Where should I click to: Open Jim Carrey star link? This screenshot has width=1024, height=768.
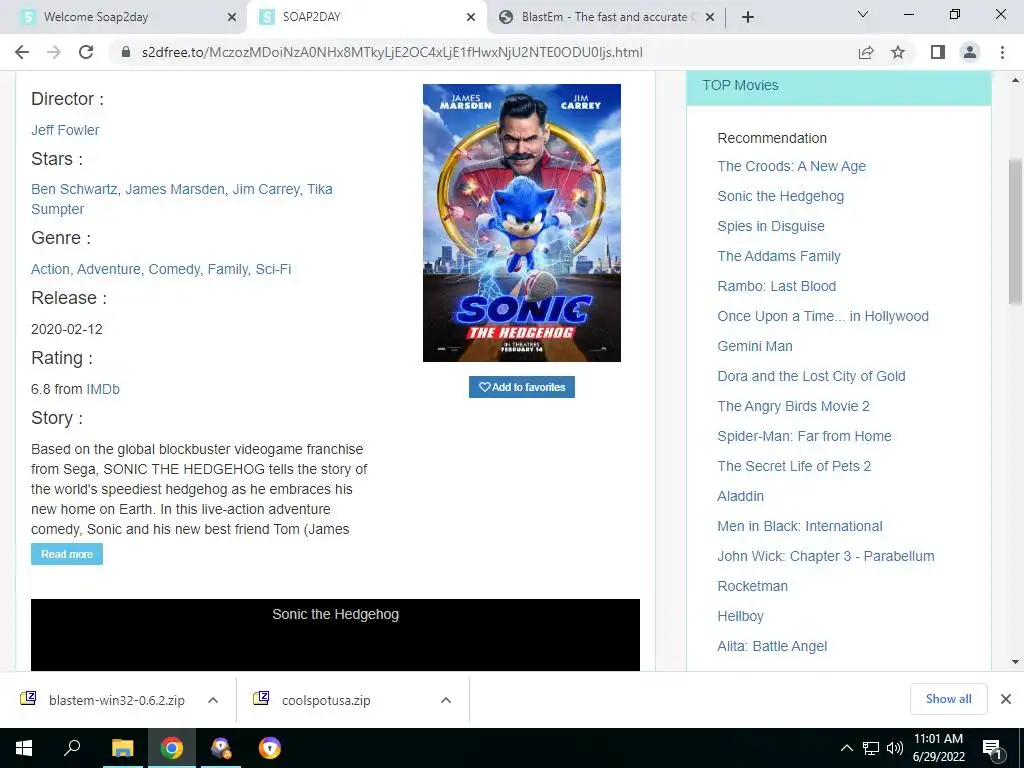[x=266, y=189]
